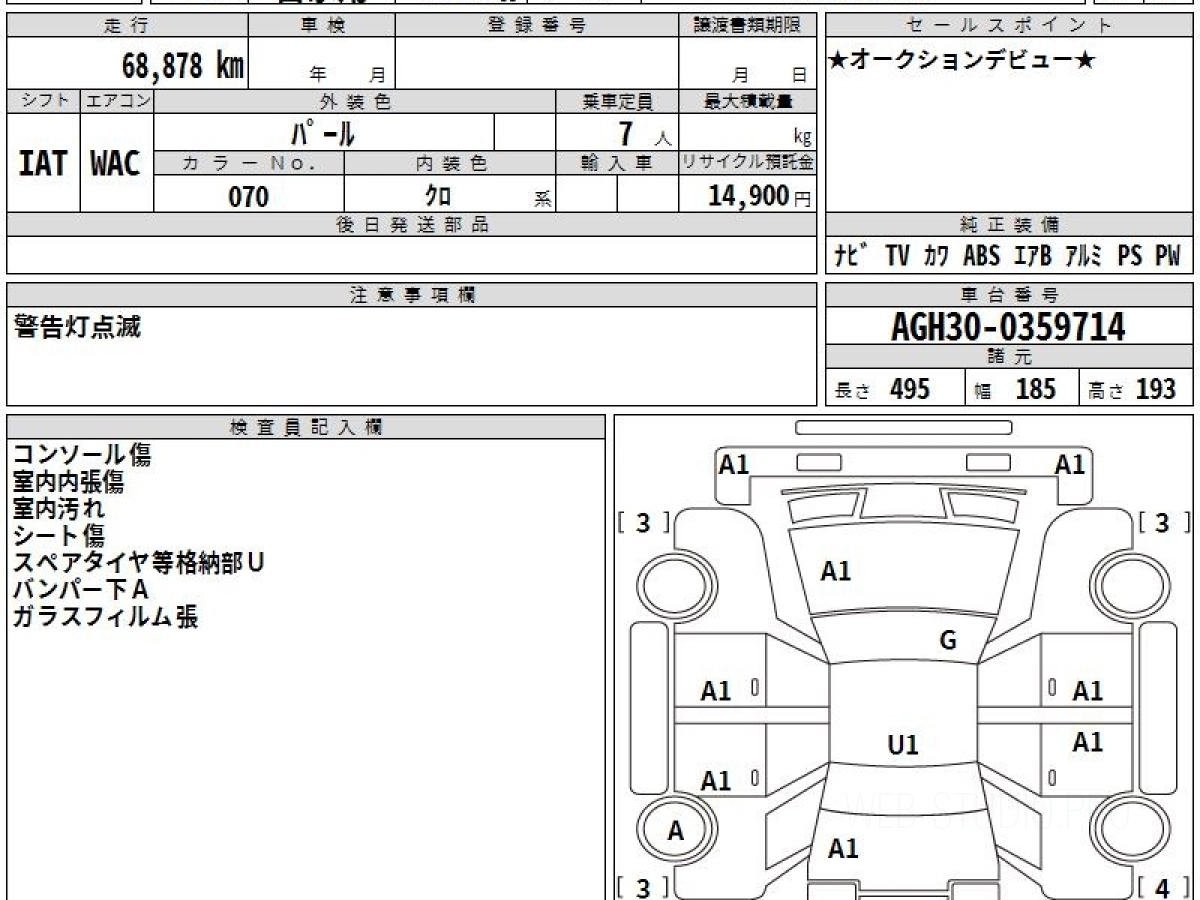This screenshot has width=1200, height=900.
Task: Select the 乗車定員 header
Action: click(617, 101)
